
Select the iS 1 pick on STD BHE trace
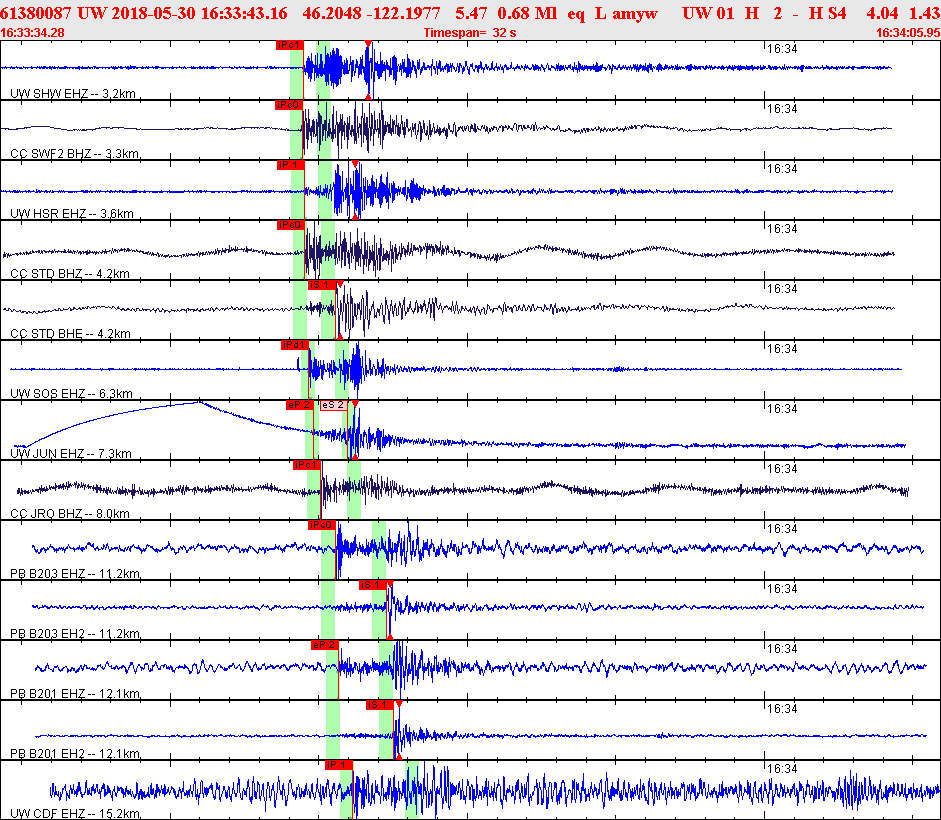click(322, 285)
